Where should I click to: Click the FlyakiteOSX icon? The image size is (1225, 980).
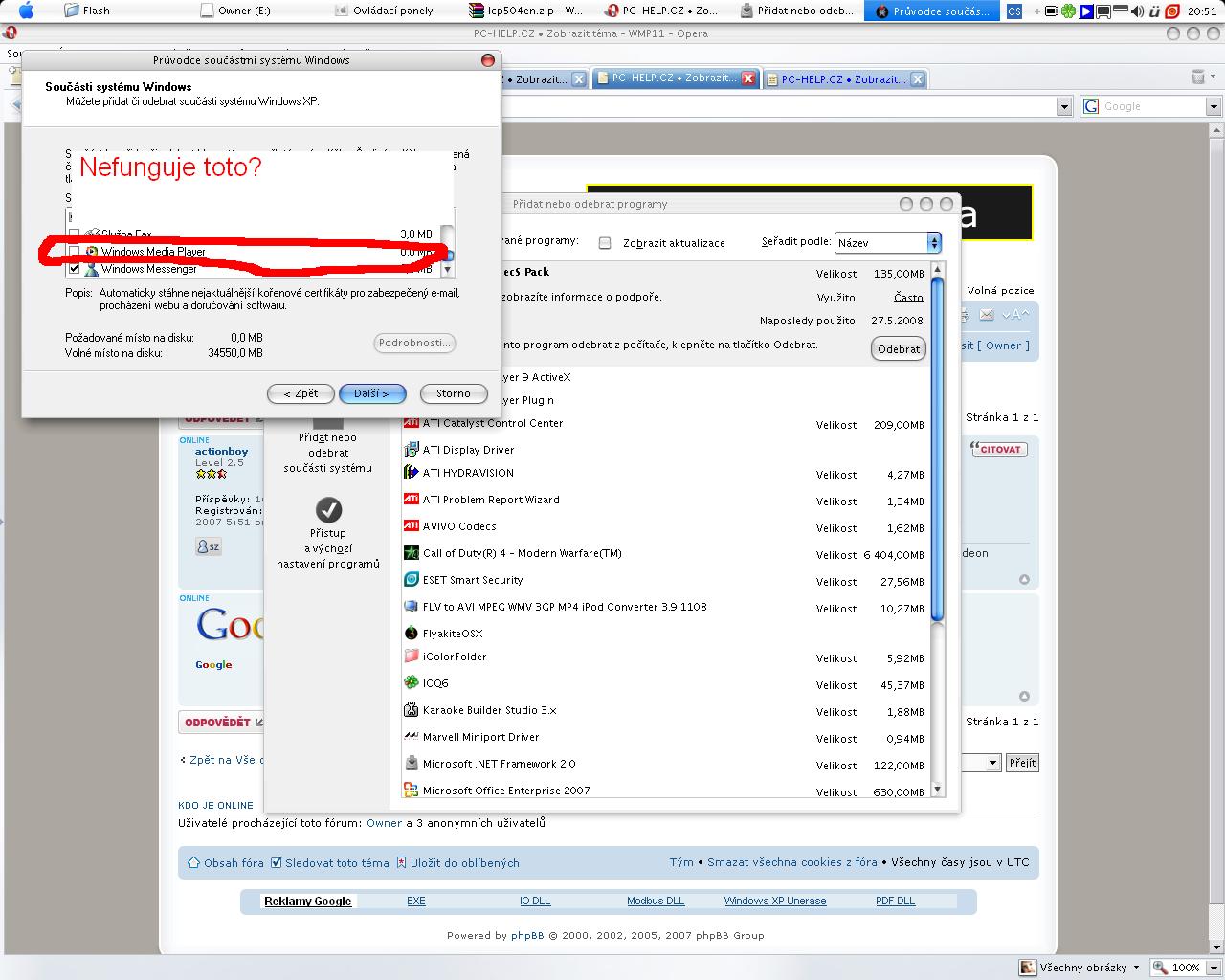(411, 633)
